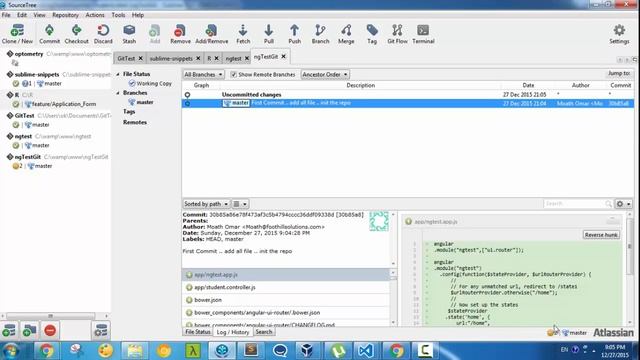The height and width of the screenshot is (360, 640).
Task: Fetch from remote using the Fetch icon
Action: click(x=243, y=34)
